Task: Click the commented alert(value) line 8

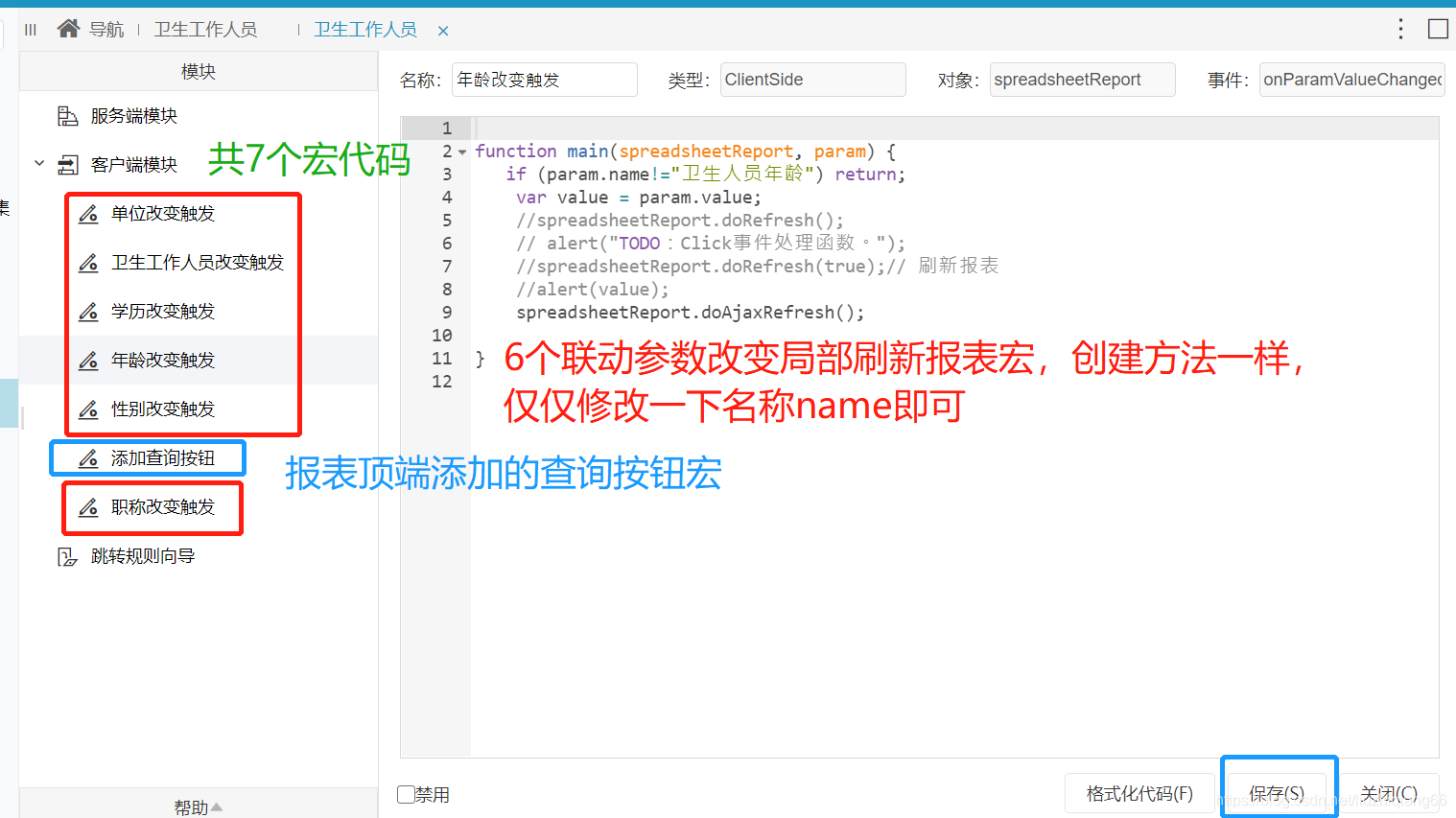Action: click(593, 290)
